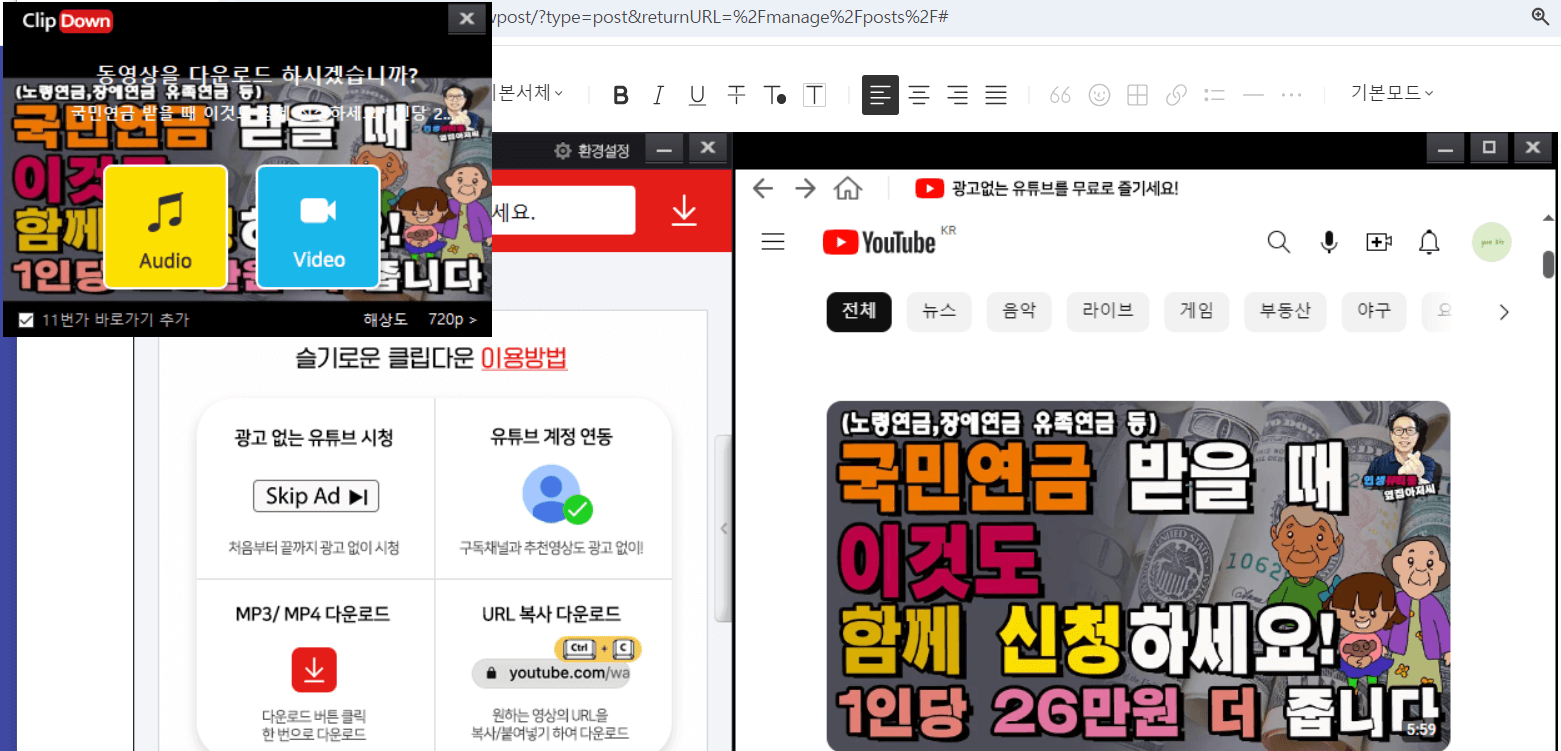Insert a horizontal divider line
Viewport: 1561px width, 751px height.
coord(1253,95)
